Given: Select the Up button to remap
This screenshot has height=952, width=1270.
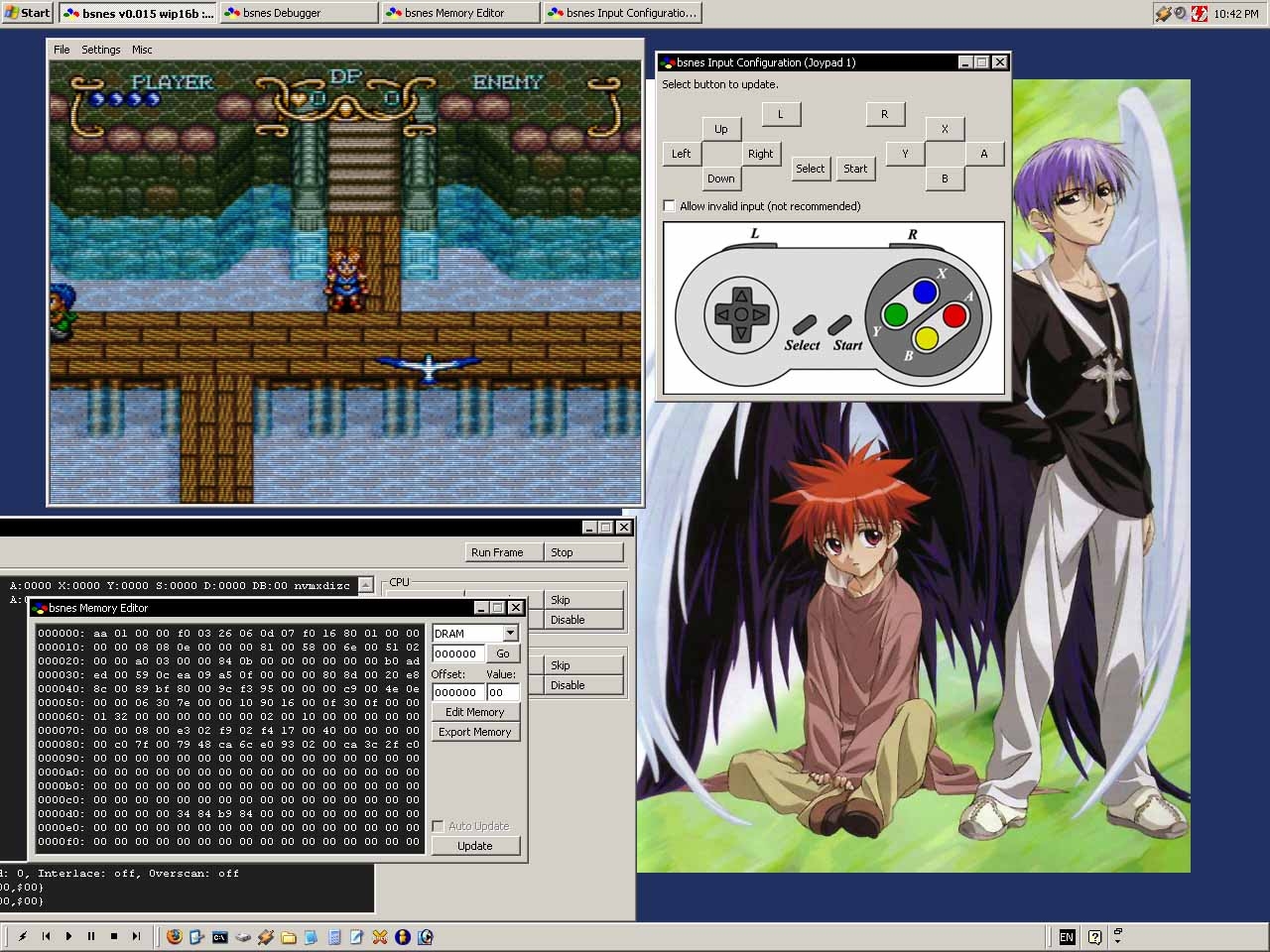Looking at the screenshot, I should point(721,129).
